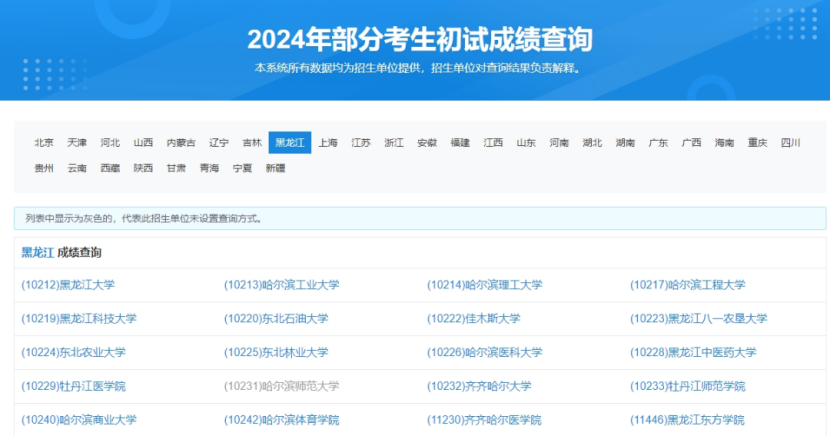Select the 上海 tab
The height and width of the screenshot is (436, 830).
tap(328, 142)
